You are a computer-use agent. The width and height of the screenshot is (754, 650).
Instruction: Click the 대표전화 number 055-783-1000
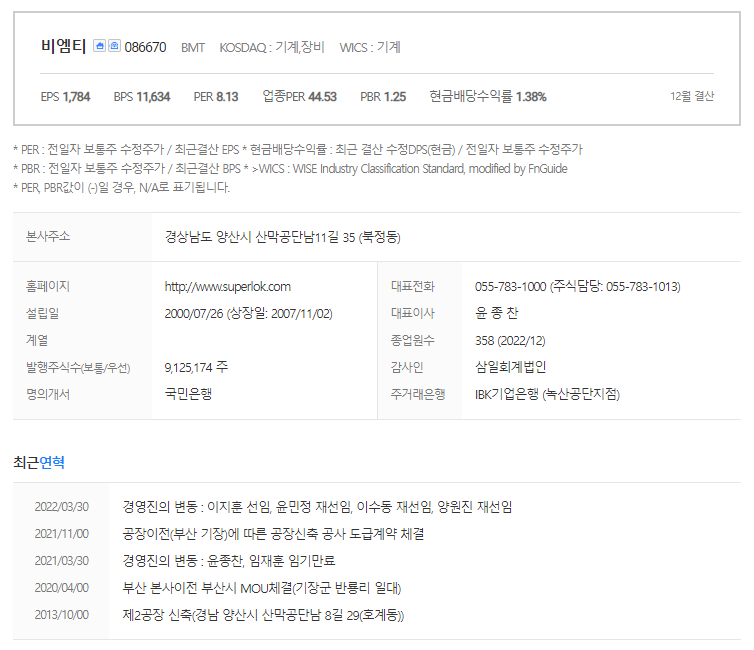[x=578, y=287]
